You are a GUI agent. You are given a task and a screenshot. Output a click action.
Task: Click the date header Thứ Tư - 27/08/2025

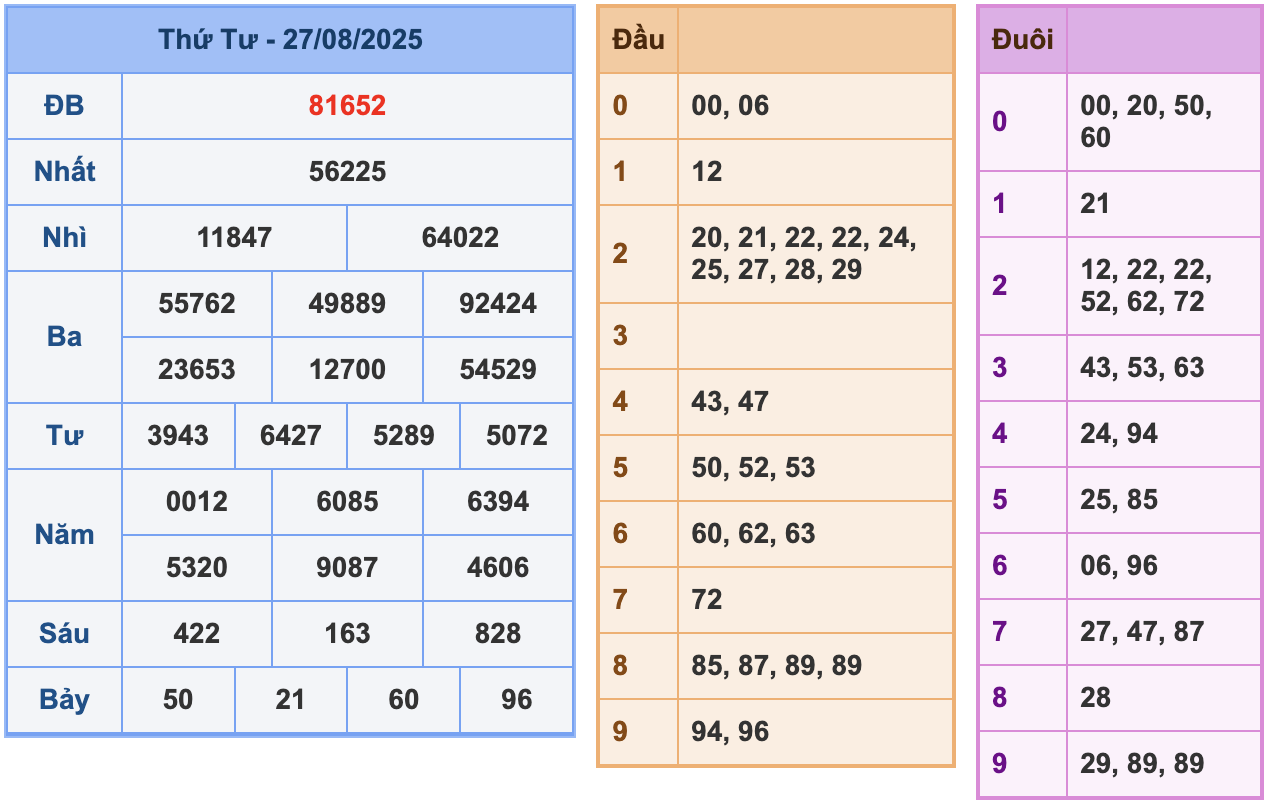coord(290,40)
